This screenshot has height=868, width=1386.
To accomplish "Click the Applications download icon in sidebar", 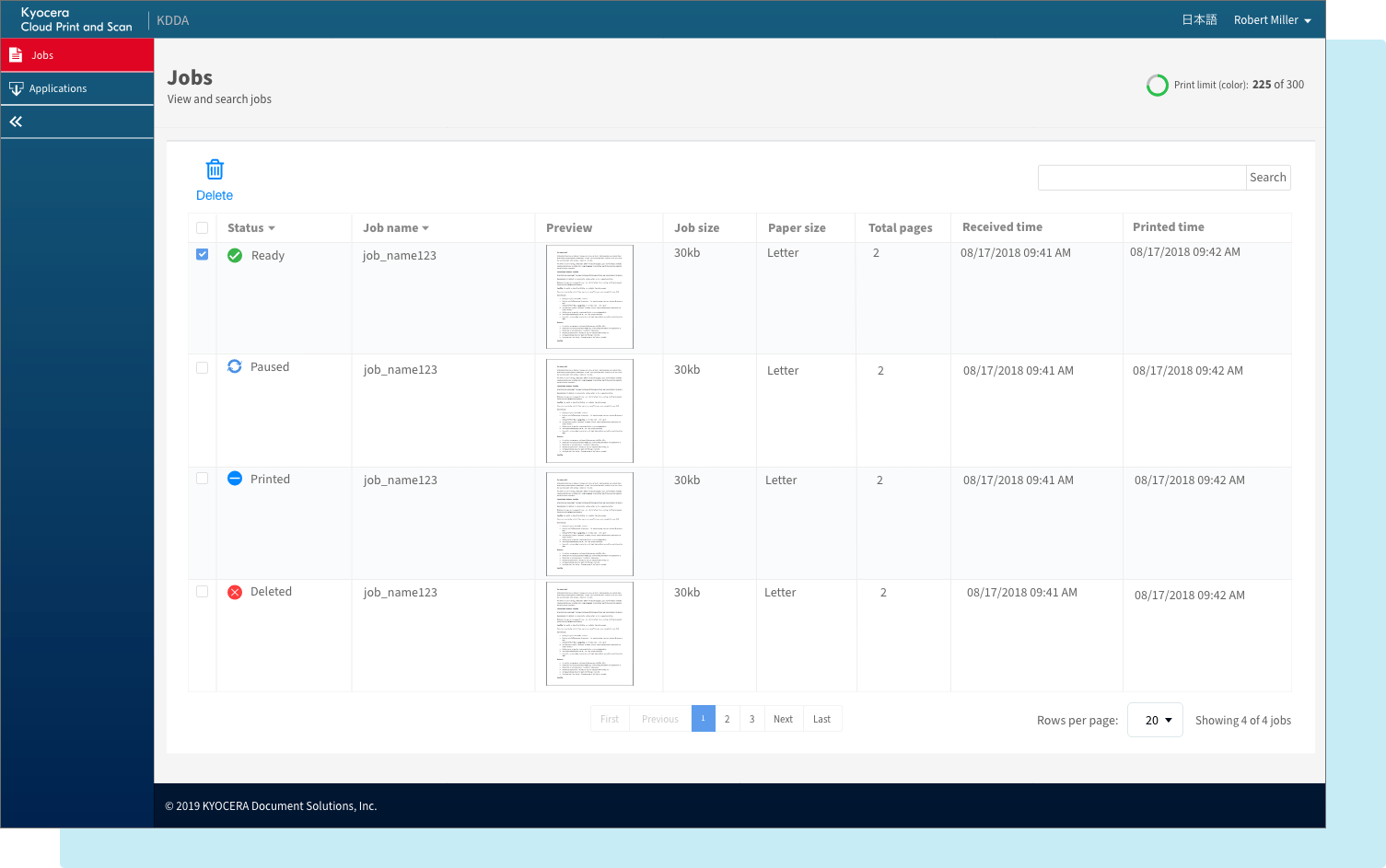I will pos(16,88).
